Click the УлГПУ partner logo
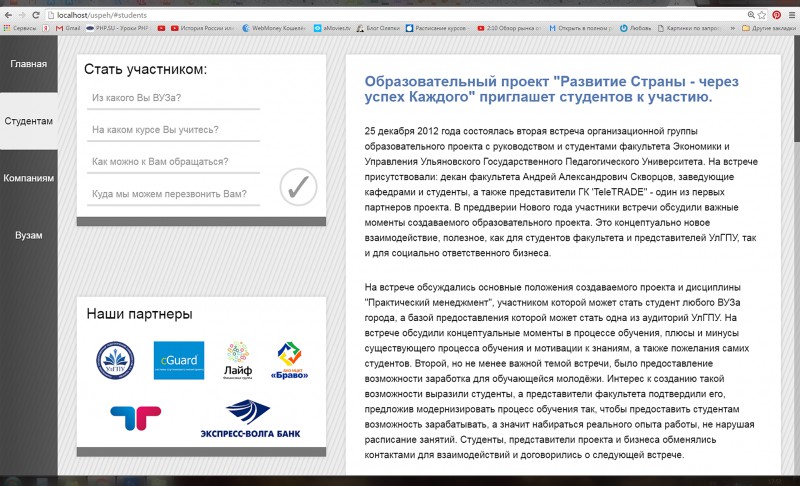The width and height of the screenshot is (800, 486). (115, 361)
